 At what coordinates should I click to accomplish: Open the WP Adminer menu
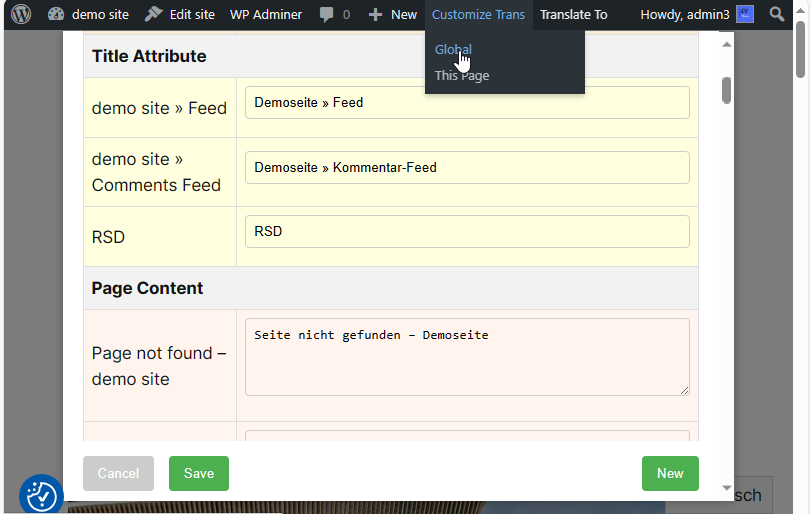tap(266, 14)
